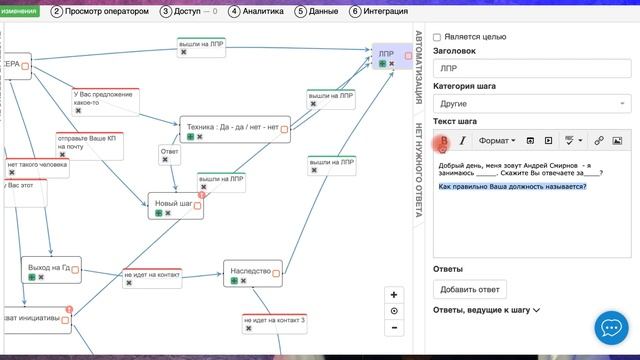Open spellcheck options dropdown arrow
The image size is (640, 360).
pos(580,141)
